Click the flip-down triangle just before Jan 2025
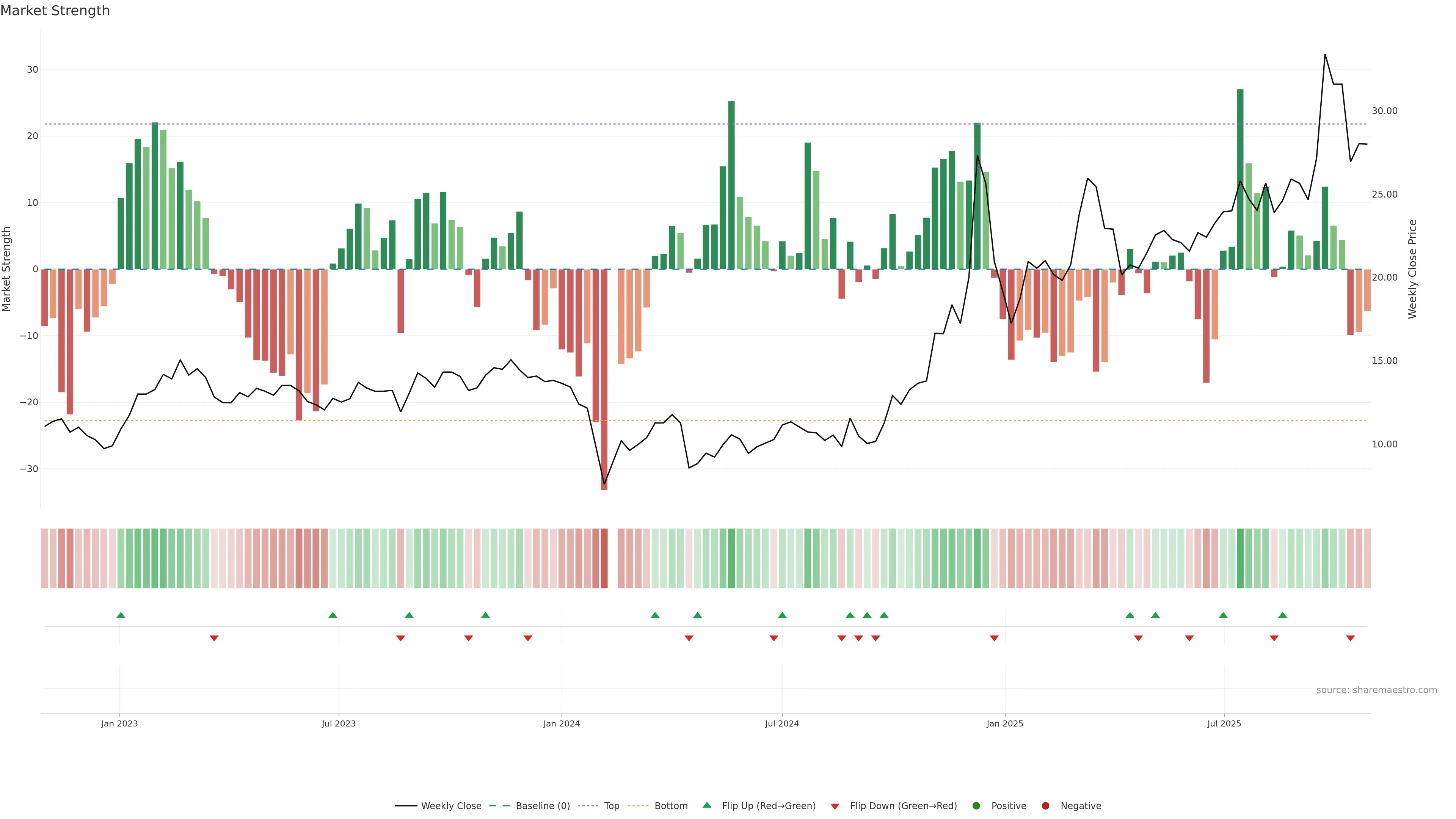Viewport: 1456px width, 819px height. pos(994,638)
